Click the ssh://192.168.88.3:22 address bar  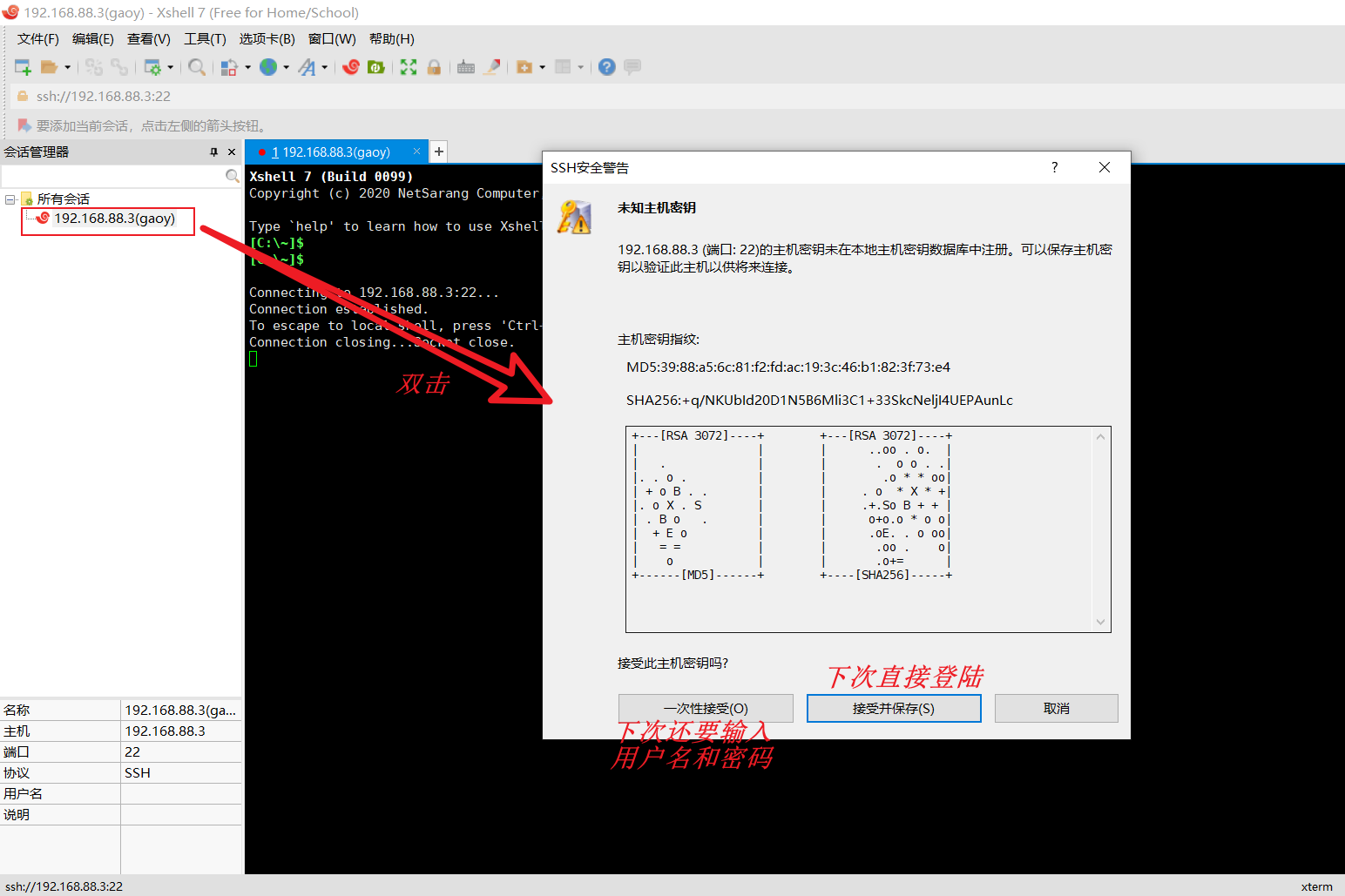tap(679, 97)
